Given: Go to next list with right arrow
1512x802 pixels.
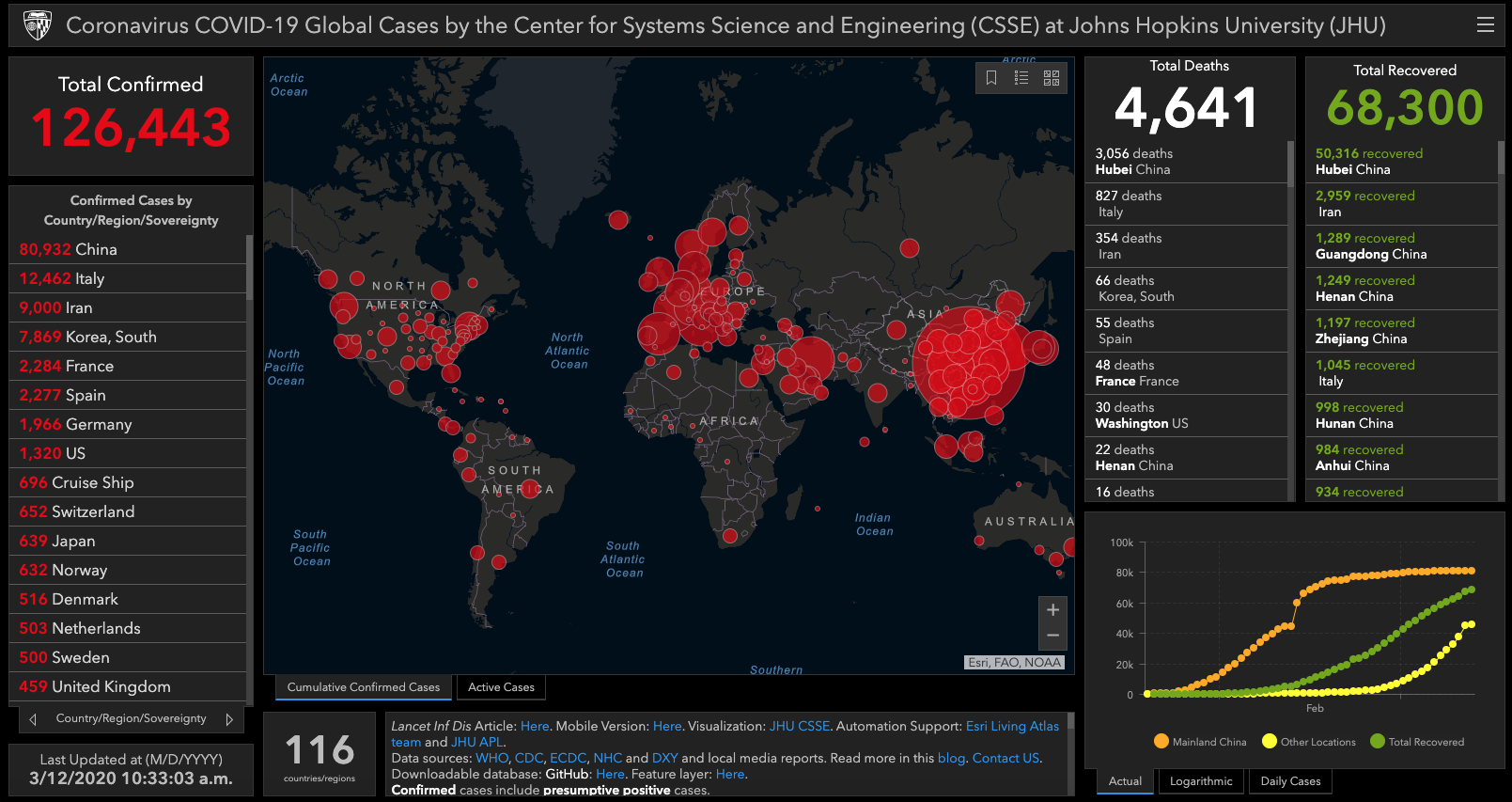Looking at the screenshot, I should click(229, 719).
